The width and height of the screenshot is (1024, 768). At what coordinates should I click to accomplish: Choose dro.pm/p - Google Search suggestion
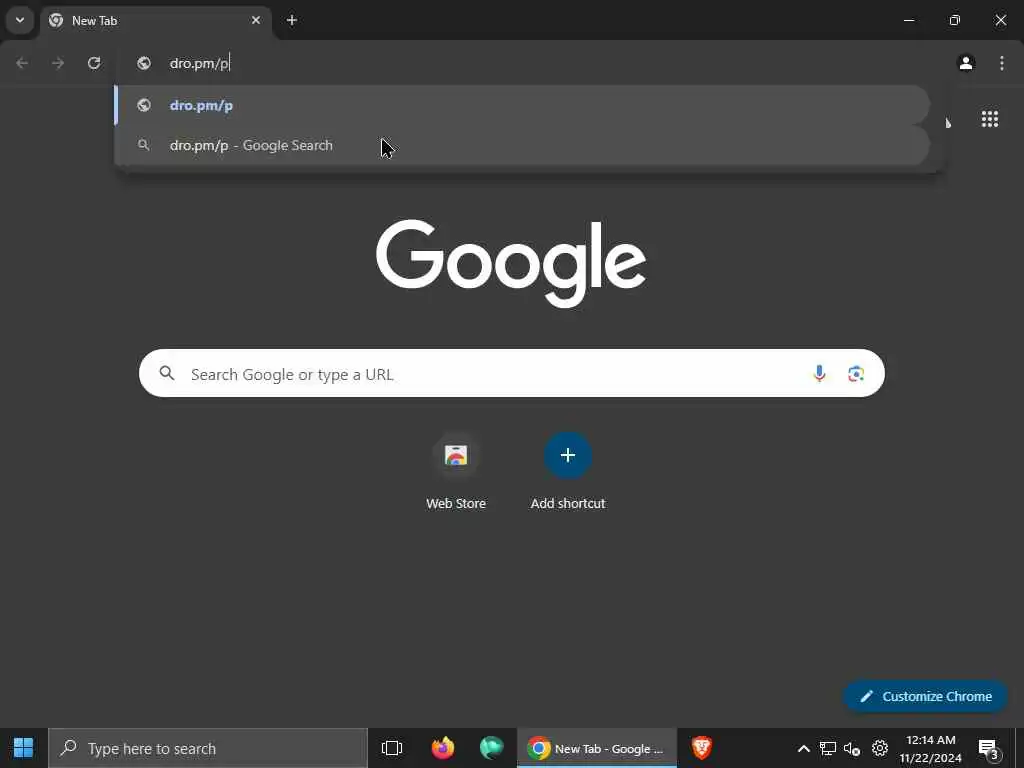pos(522,145)
